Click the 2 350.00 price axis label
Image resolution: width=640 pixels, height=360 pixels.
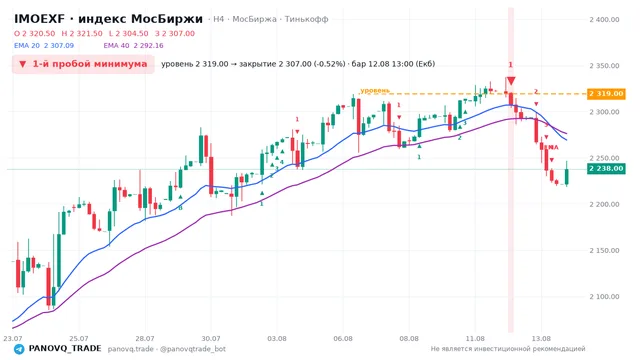point(604,66)
